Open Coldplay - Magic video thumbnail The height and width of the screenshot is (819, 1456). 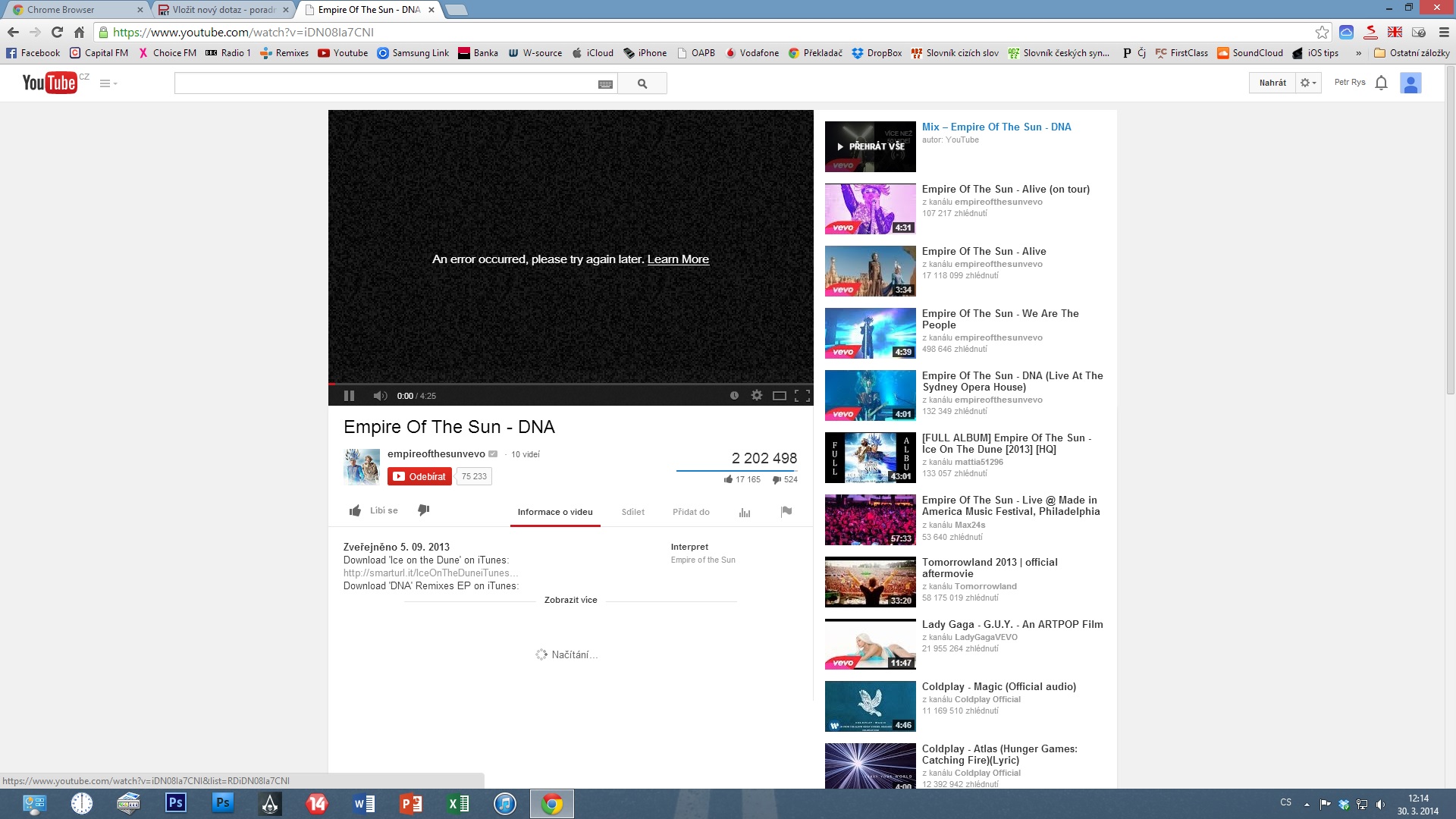pos(870,706)
